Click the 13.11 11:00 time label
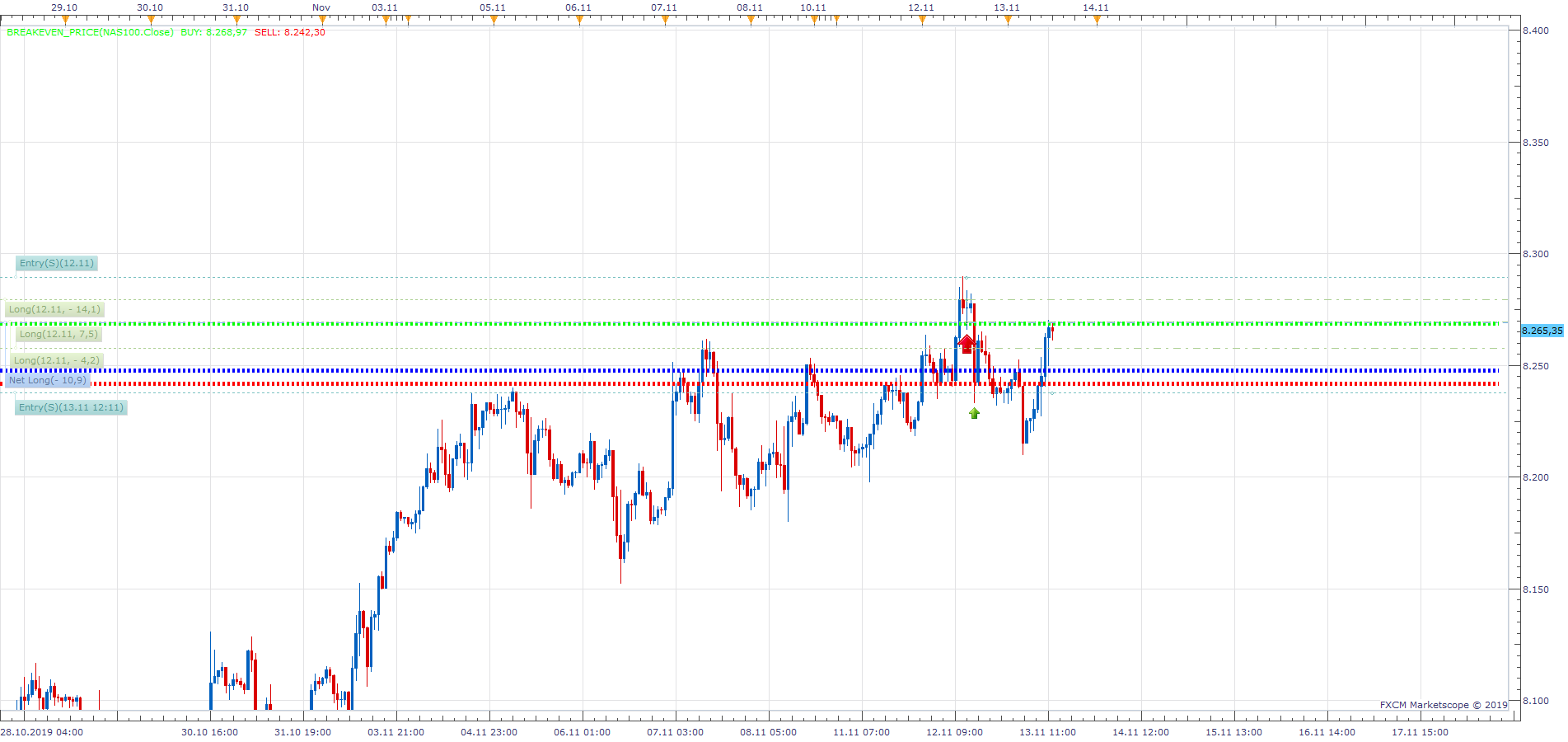The width and height of the screenshot is (1568, 742). (x=1048, y=732)
